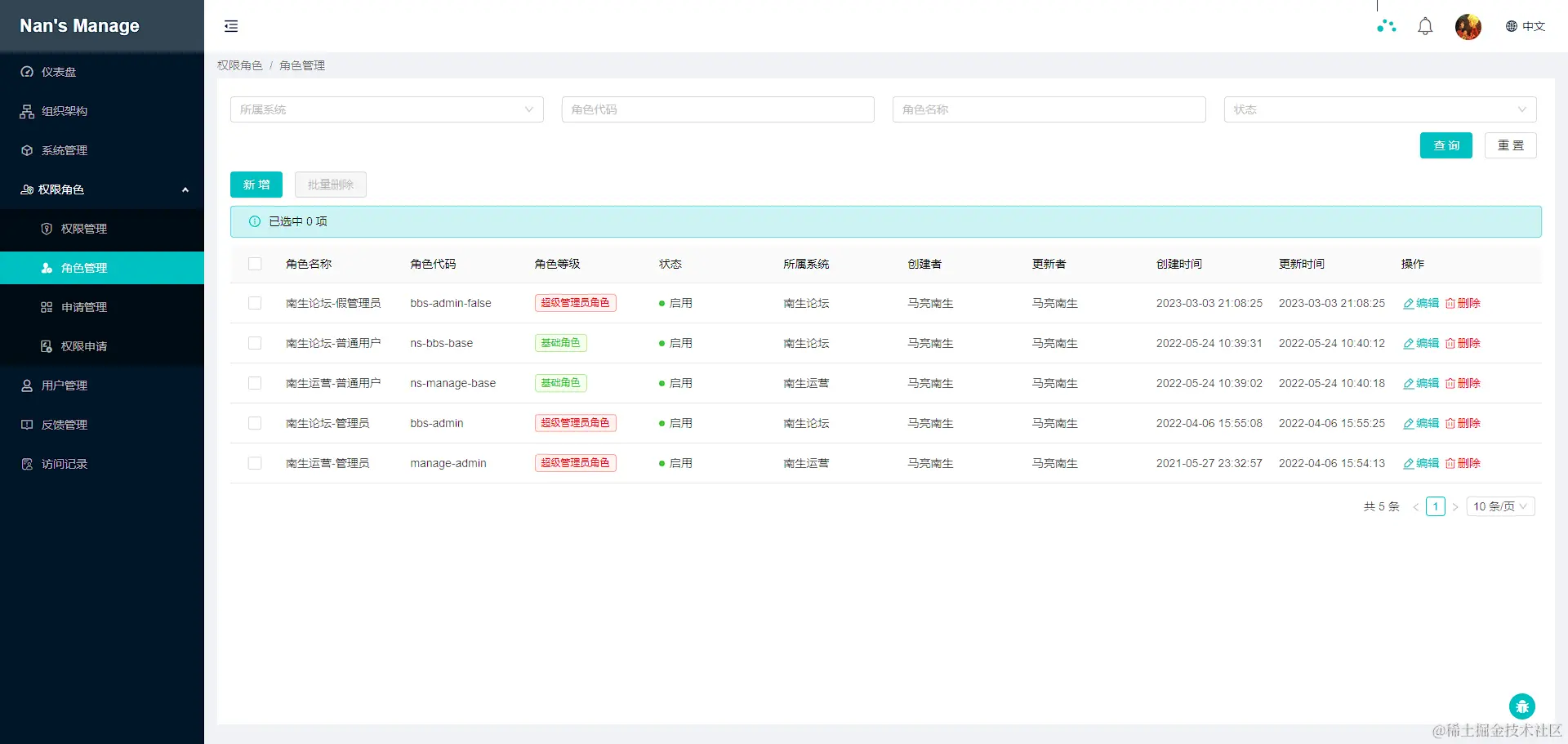The height and width of the screenshot is (744, 1568).
Task: Toggle the select-all checkbox in table header
Action: (255, 264)
